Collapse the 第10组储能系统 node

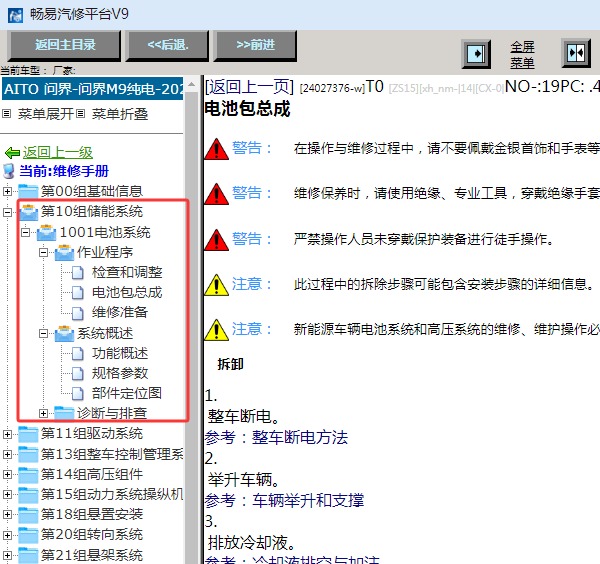click(x=7, y=212)
